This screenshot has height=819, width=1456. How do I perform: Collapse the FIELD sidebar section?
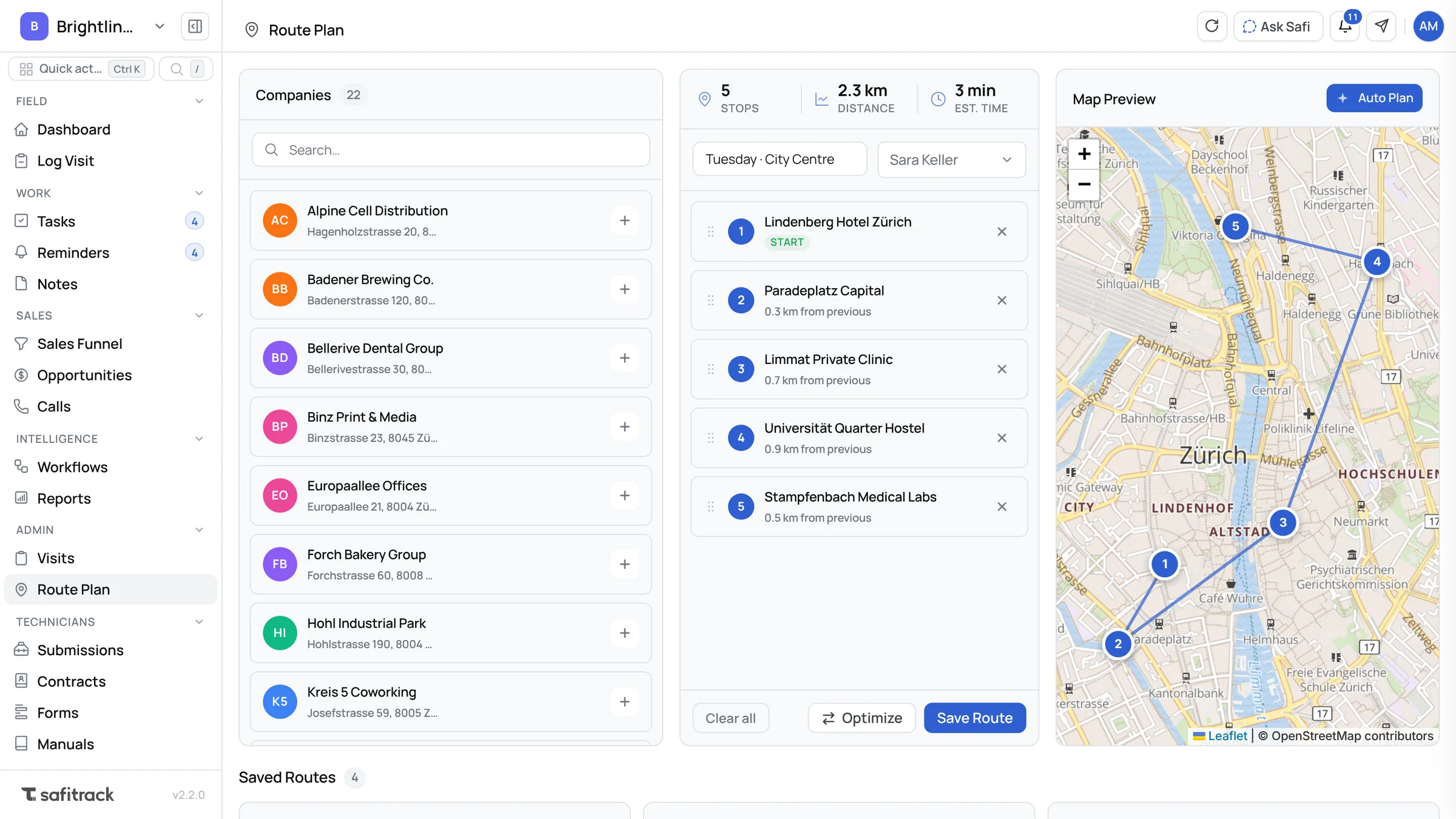pyautogui.click(x=199, y=101)
